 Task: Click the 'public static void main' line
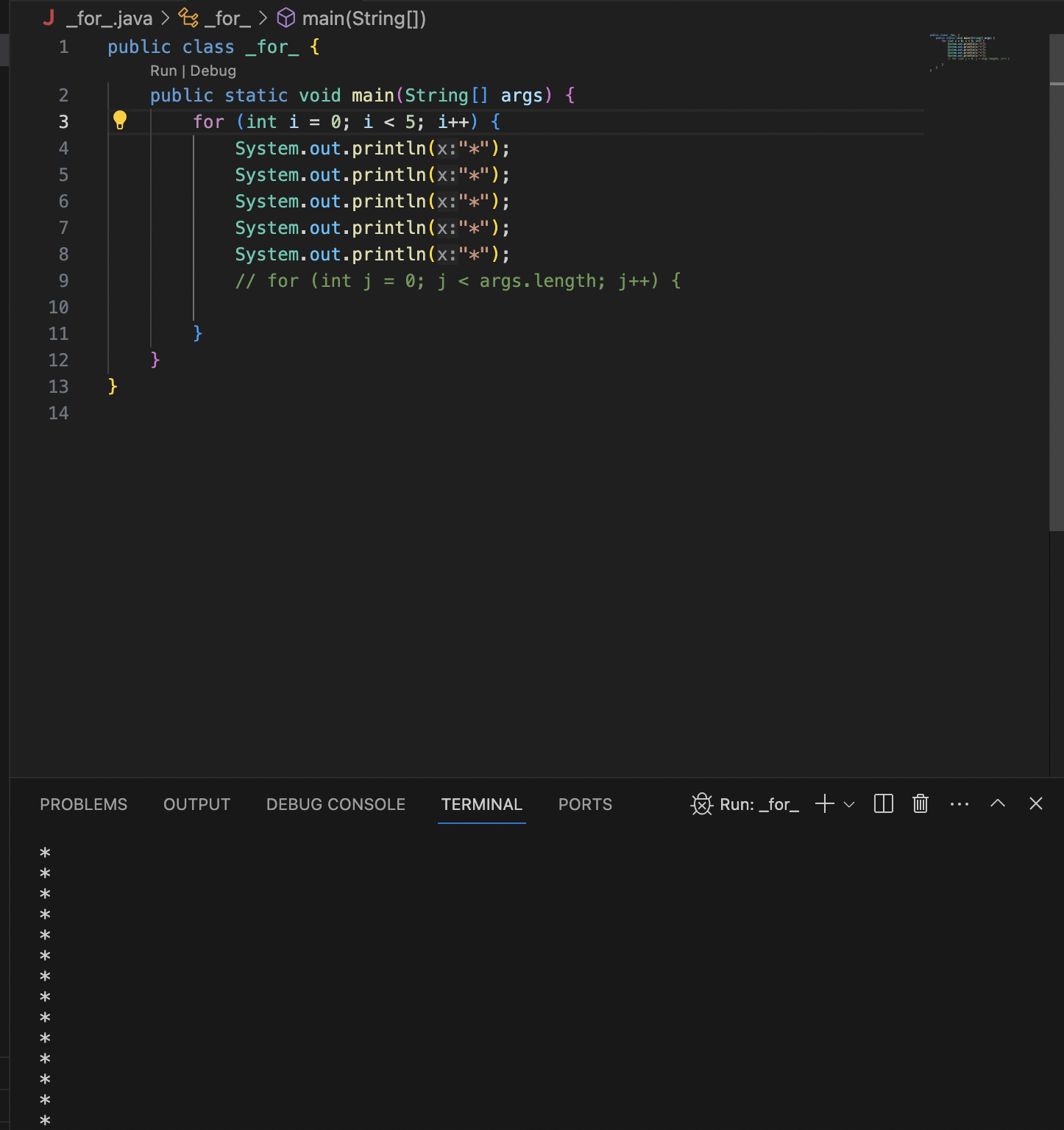363,96
